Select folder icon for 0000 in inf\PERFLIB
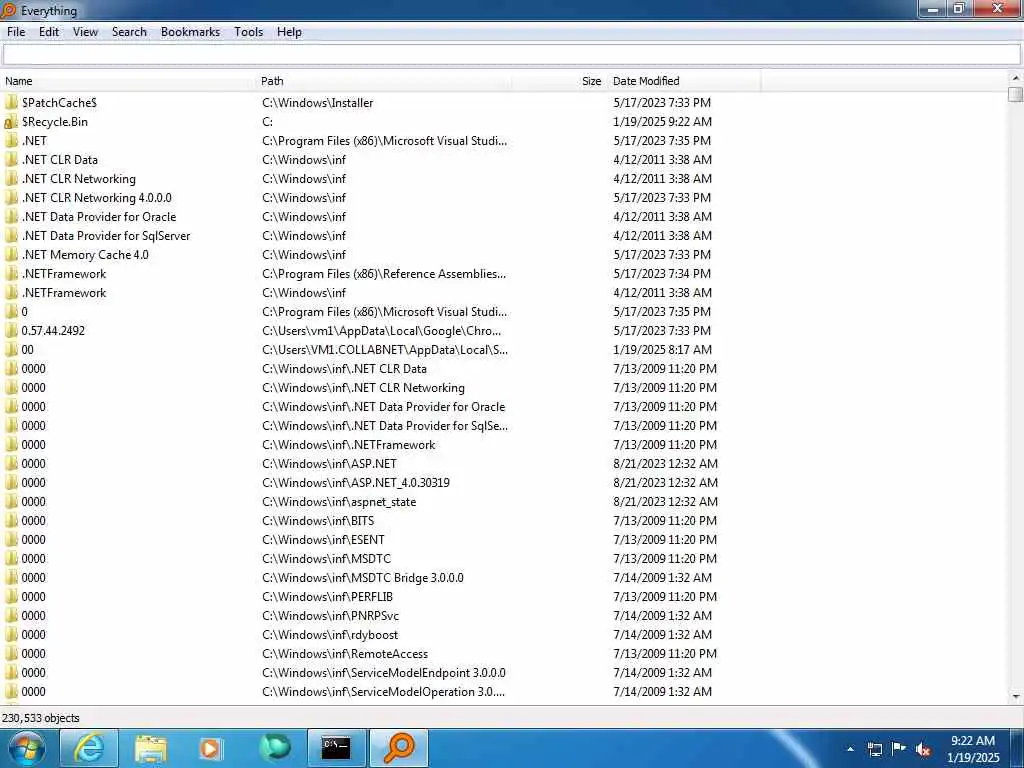1024x768 pixels. point(11,596)
